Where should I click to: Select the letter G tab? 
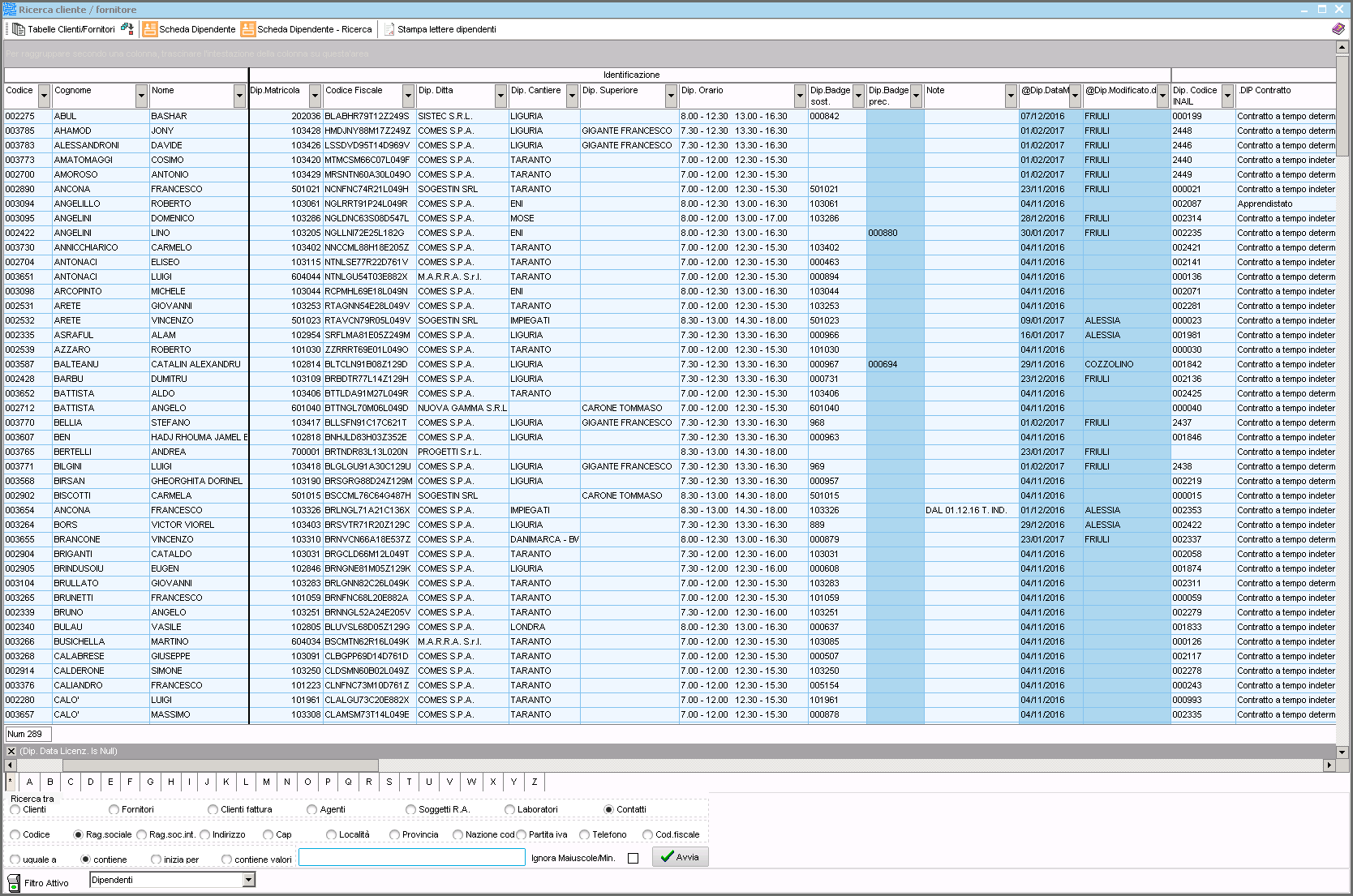[151, 782]
